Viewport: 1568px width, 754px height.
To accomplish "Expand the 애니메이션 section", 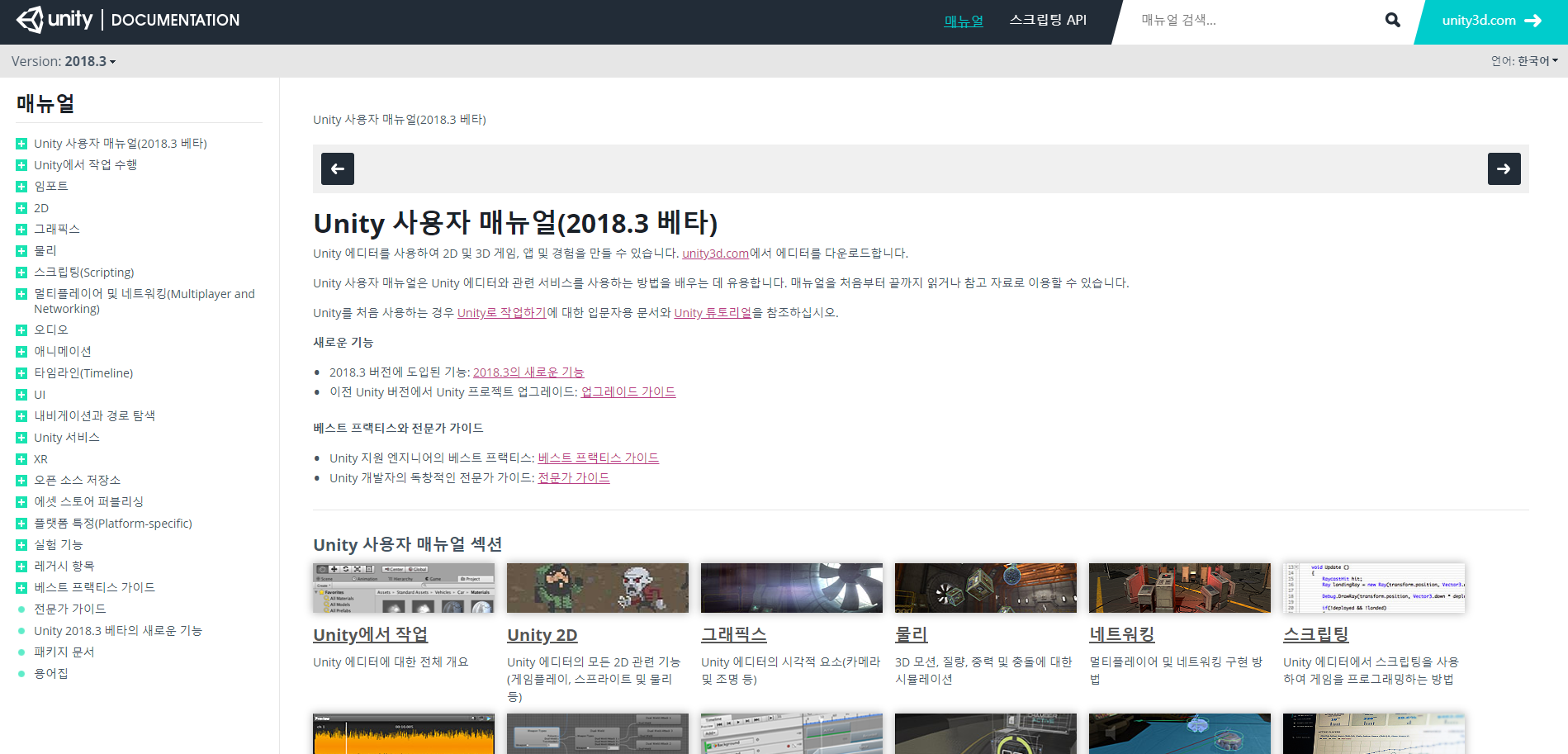I will (x=21, y=352).
